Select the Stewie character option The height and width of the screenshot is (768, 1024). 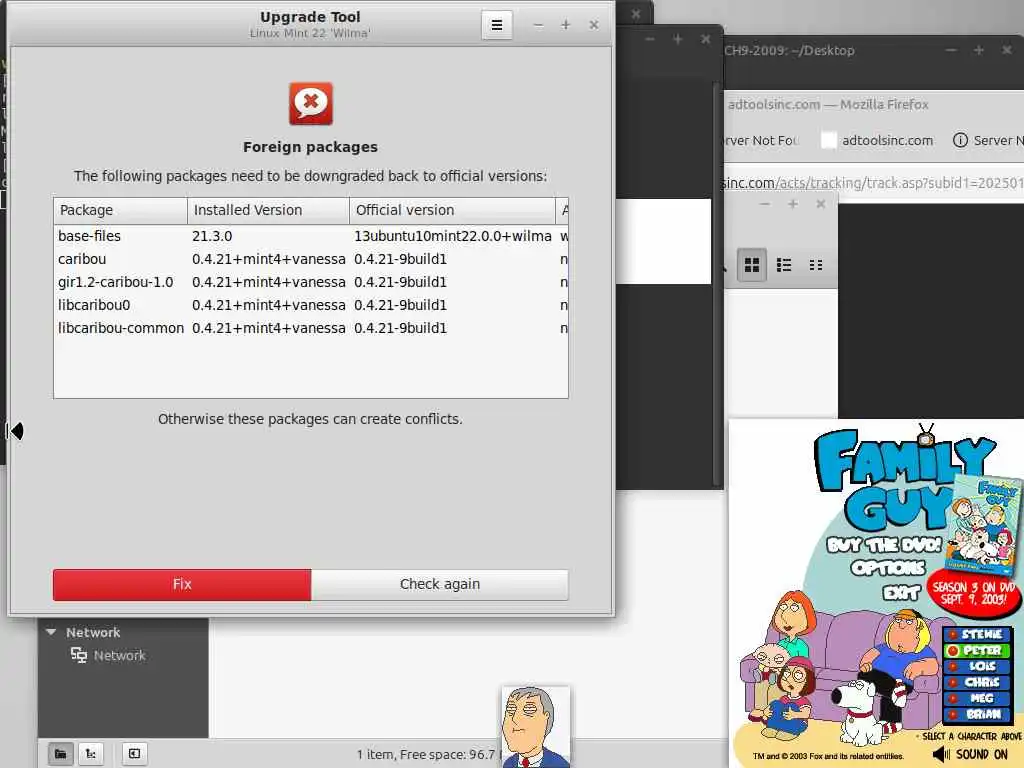[977, 634]
